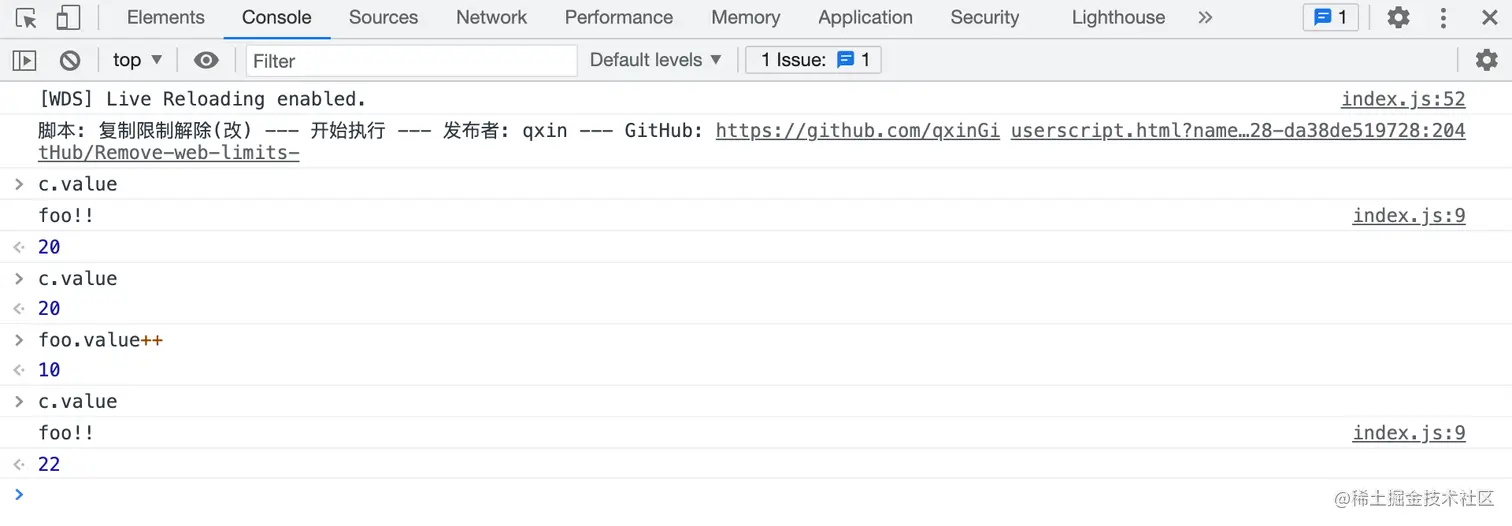Show more tabs with double chevron
The image size is (1512, 526).
1205,18
